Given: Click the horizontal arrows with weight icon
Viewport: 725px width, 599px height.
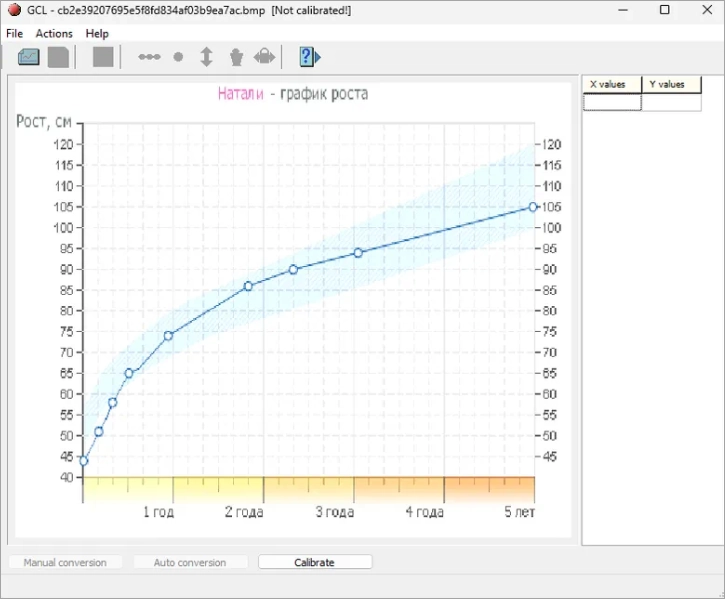Looking at the screenshot, I should tap(264, 57).
